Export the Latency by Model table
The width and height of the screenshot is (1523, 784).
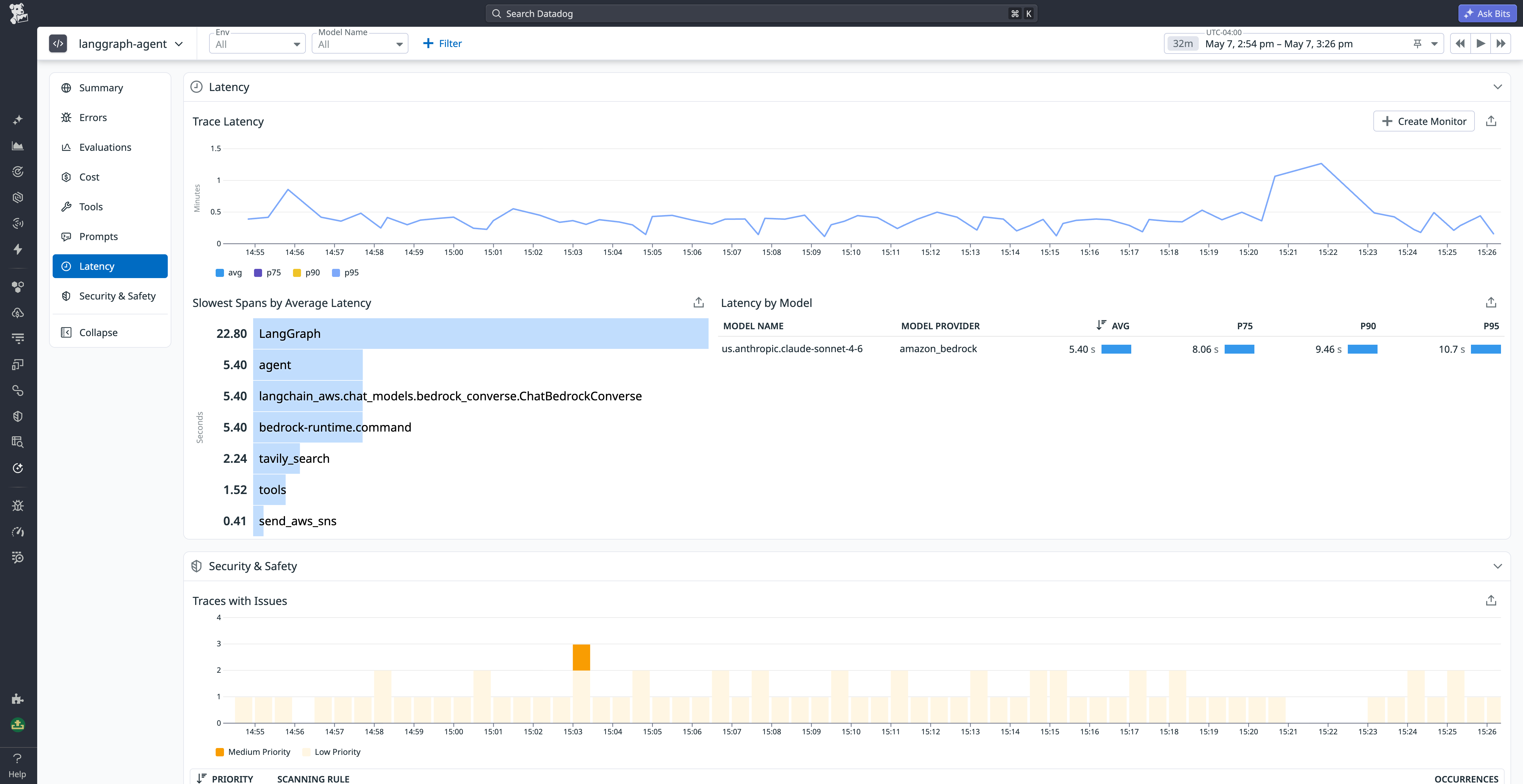(x=1491, y=303)
